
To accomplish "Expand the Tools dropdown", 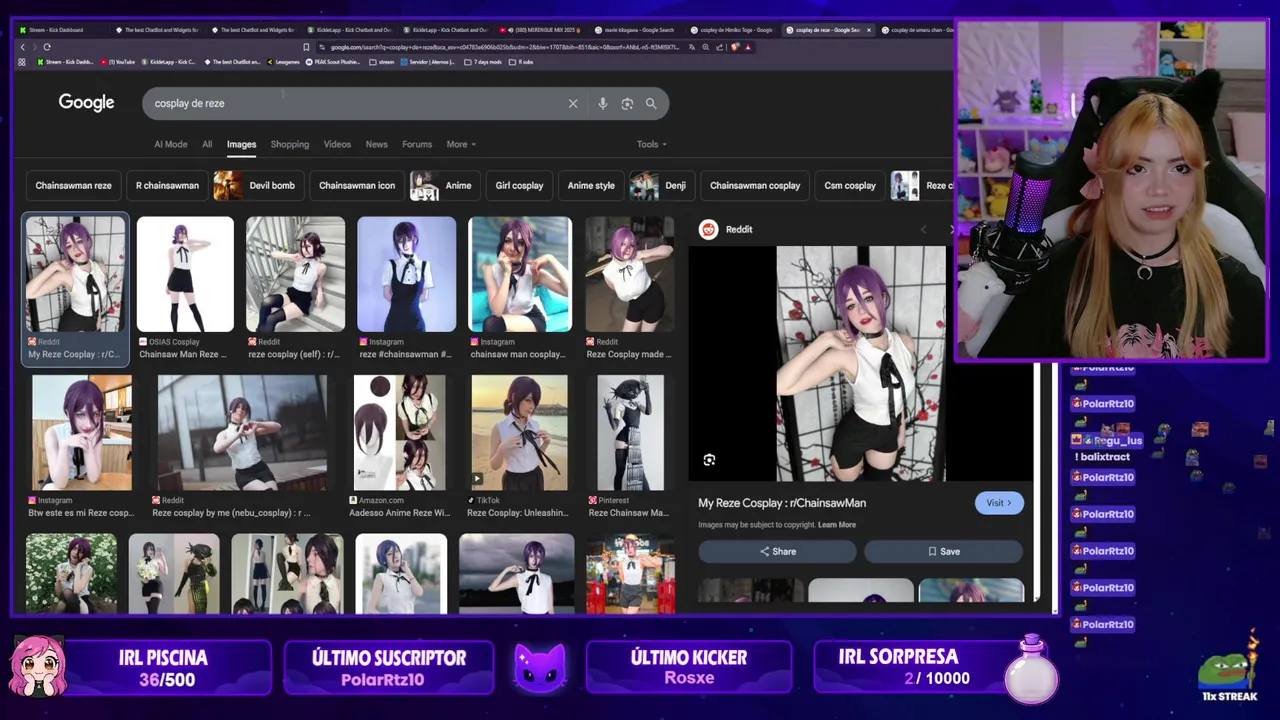I will coord(651,144).
